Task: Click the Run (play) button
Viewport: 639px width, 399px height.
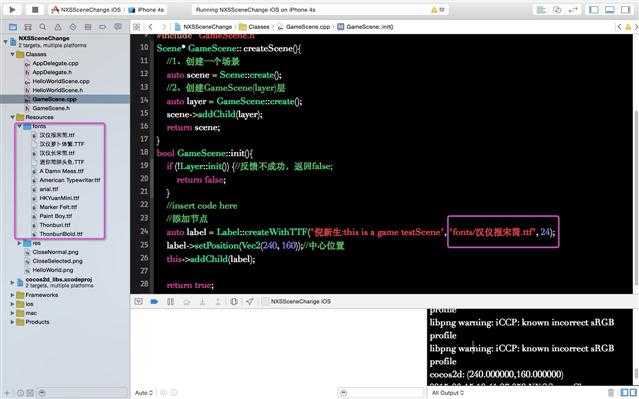Action: click(13, 9)
